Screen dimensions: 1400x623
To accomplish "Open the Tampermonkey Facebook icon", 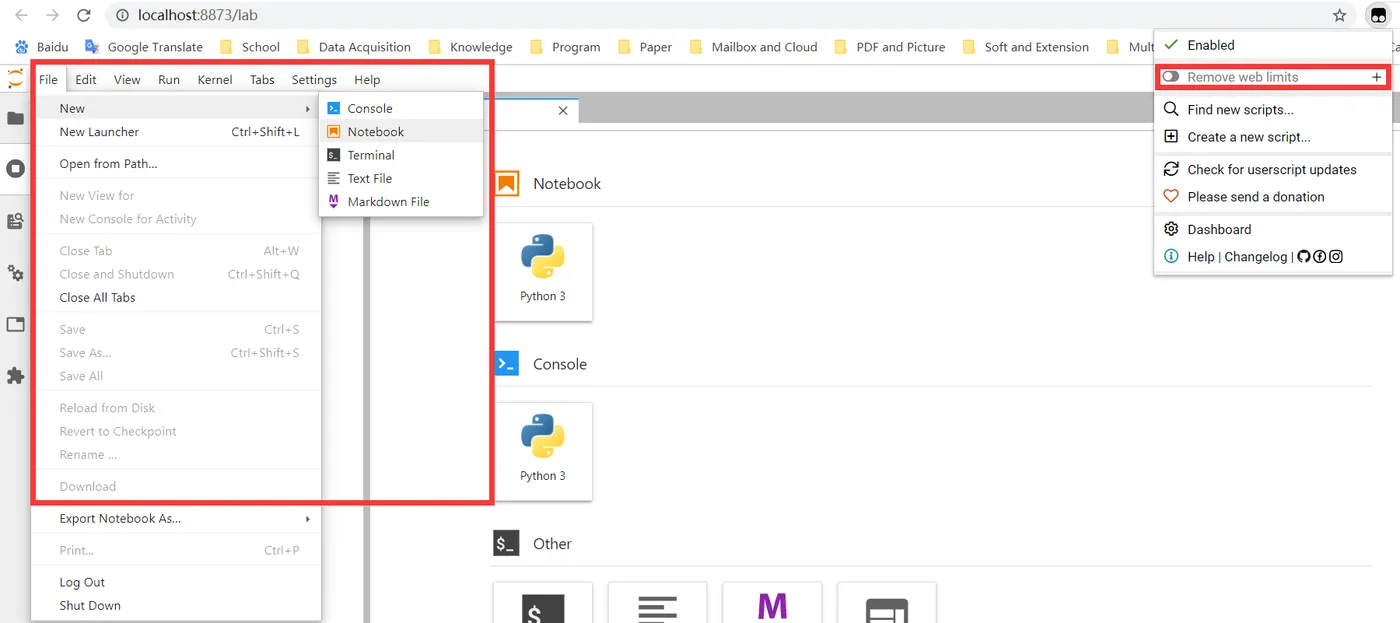I will pyautogui.click(x=1320, y=257).
